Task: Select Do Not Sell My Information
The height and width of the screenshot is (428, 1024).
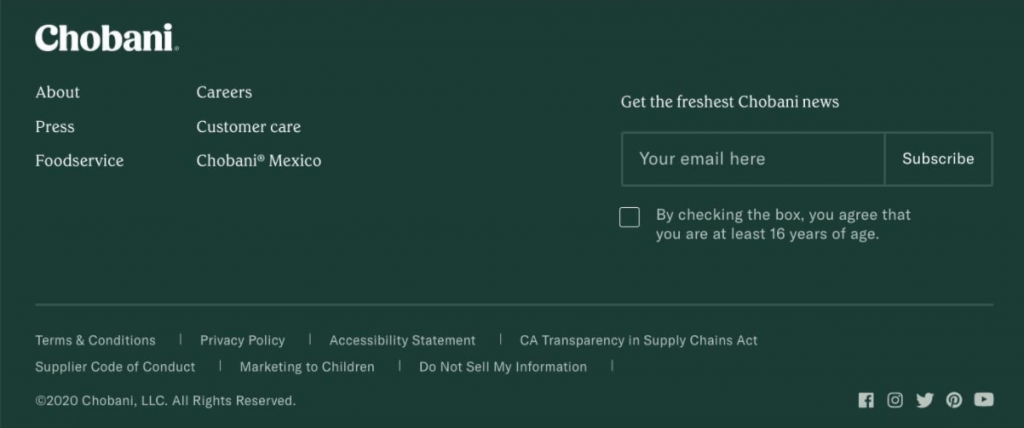Action: coord(503,367)
